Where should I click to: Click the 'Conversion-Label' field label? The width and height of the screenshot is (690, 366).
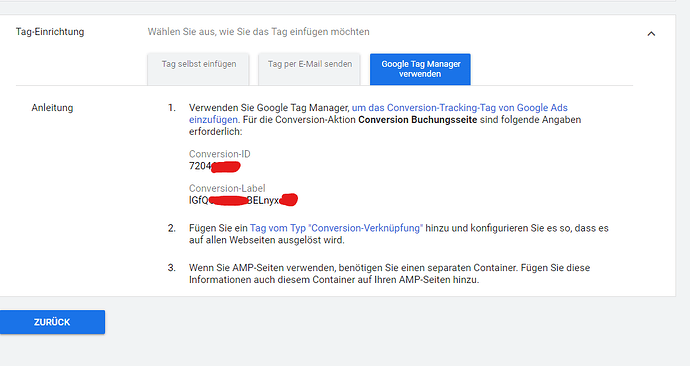pos(227,188)
